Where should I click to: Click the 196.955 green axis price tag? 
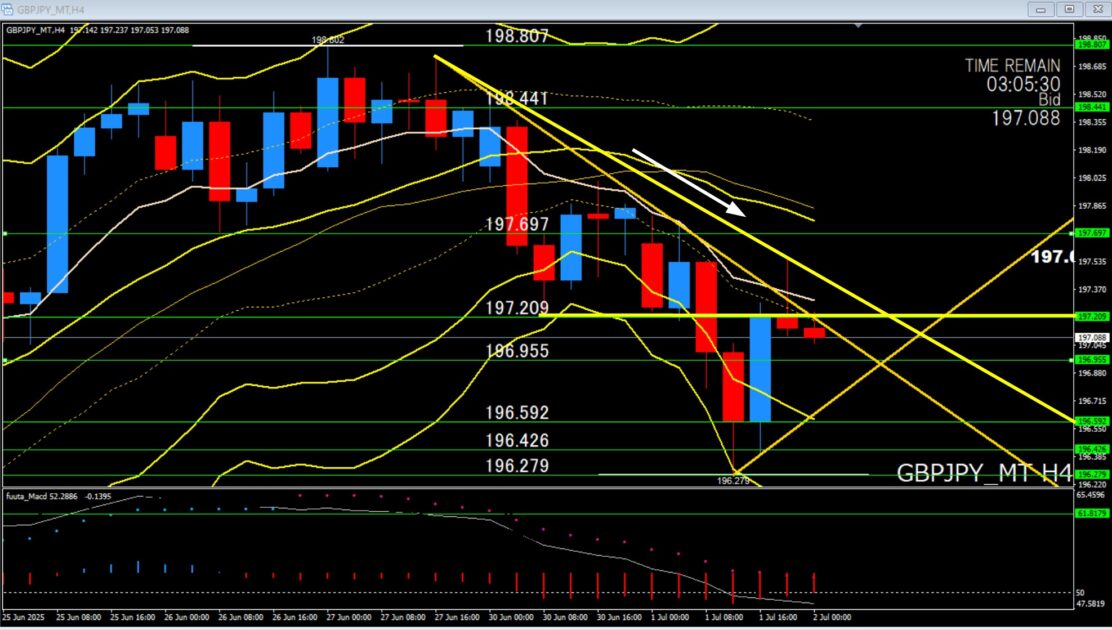click(1089, 360)
